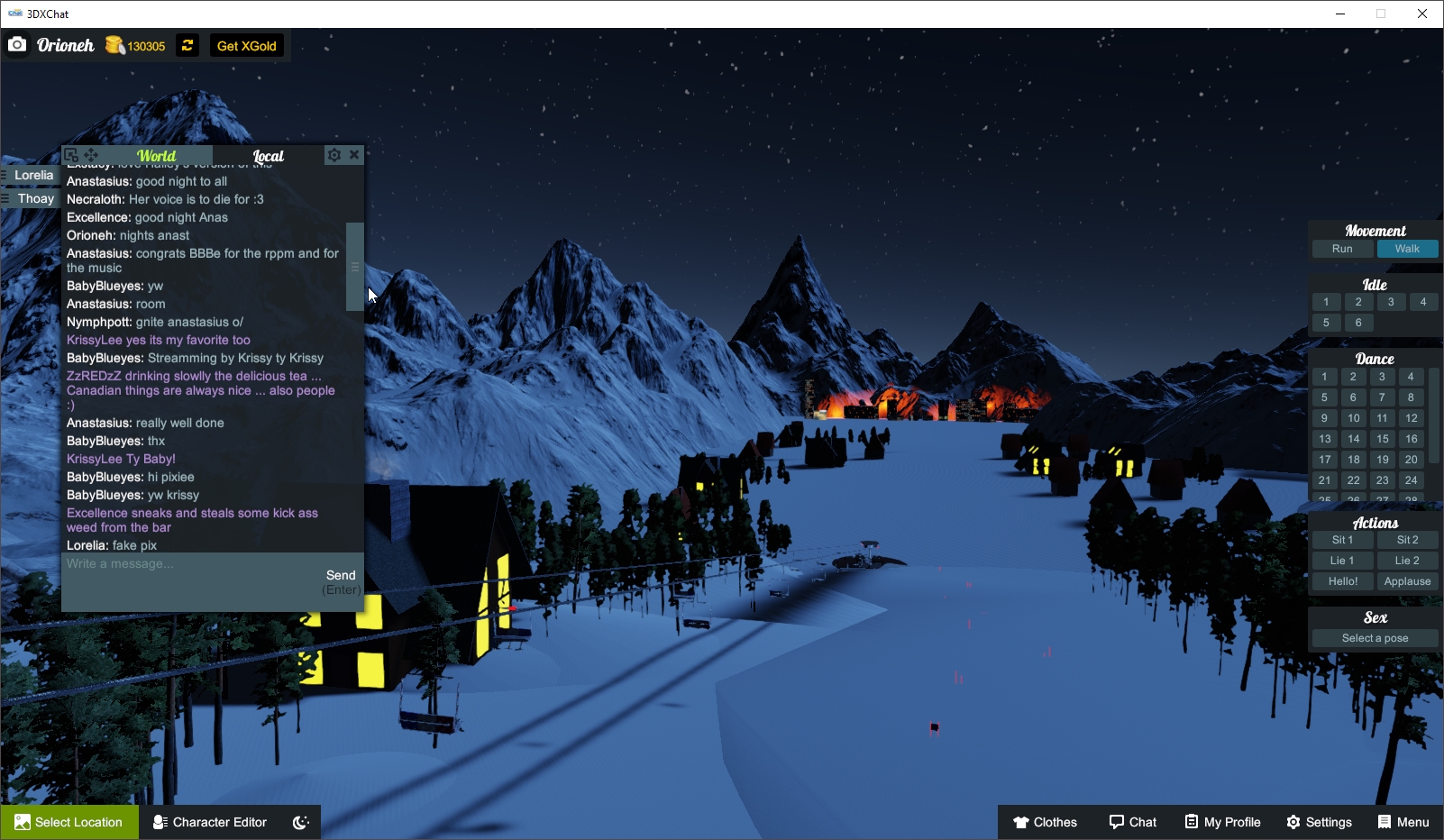The height and width of the screenshot is (840, 1444).
Task: Click the move chat window icon
Action: [91, 154]
